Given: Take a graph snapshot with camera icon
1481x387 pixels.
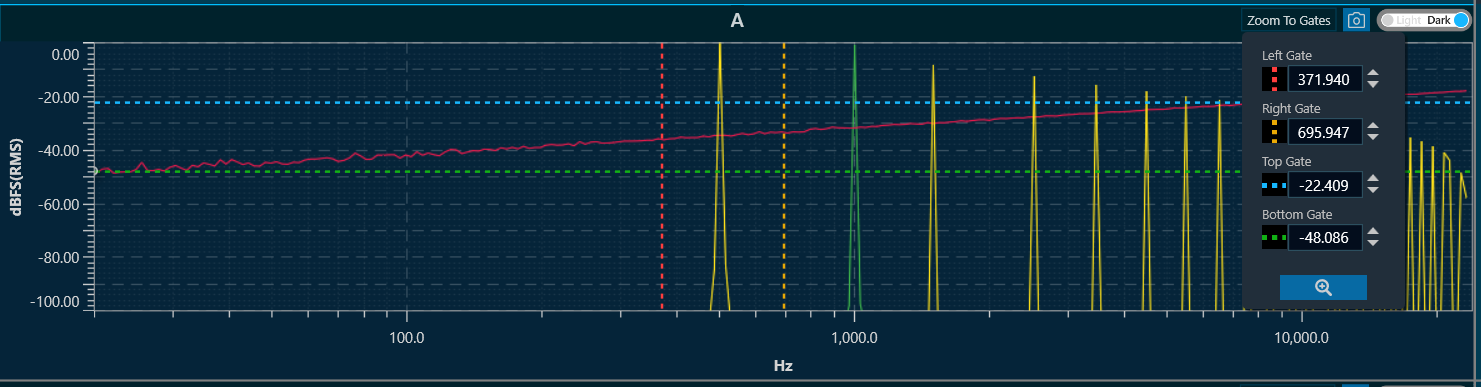Looking at the screenshot, I should 1356,20.
